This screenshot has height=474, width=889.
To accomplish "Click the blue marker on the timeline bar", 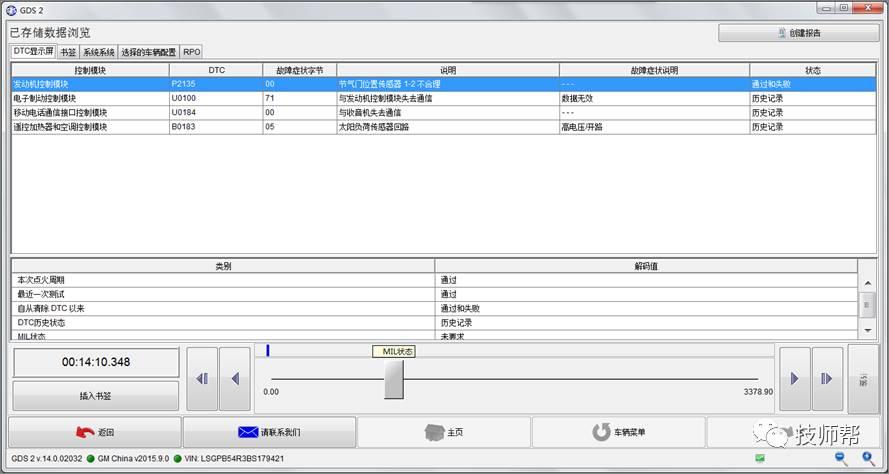I will pos(268,351).
